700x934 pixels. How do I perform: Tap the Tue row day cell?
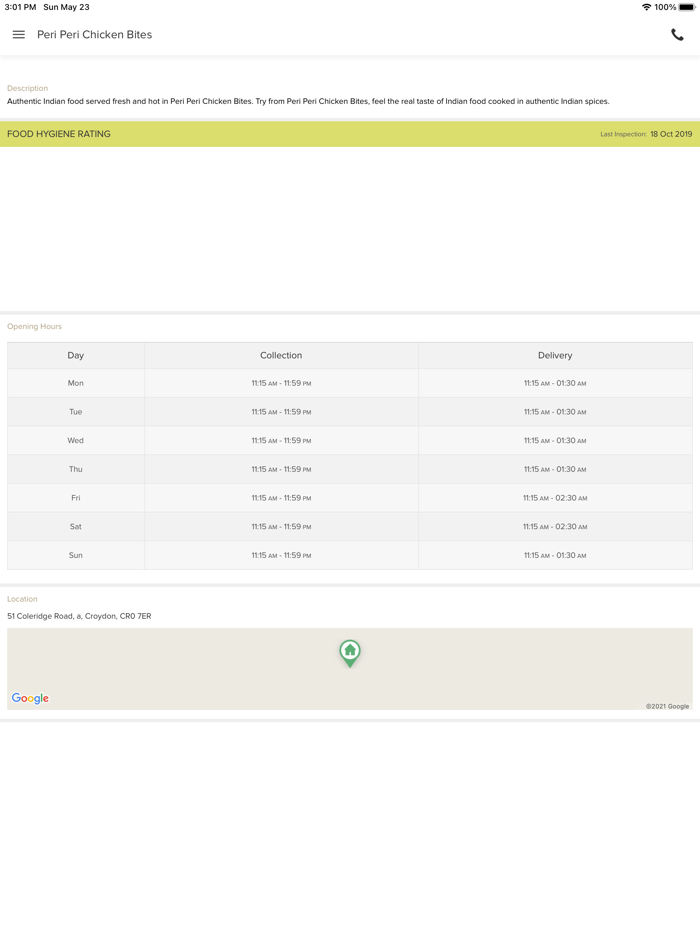point(76,412)
